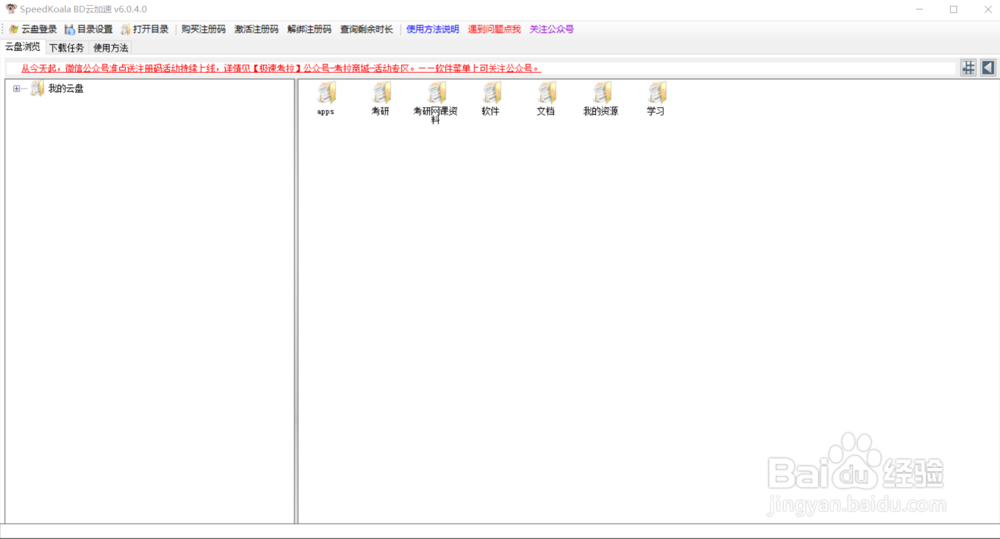Minimize the SpeedKoala window
1000x539 pixels.
(x=919, y=9)
